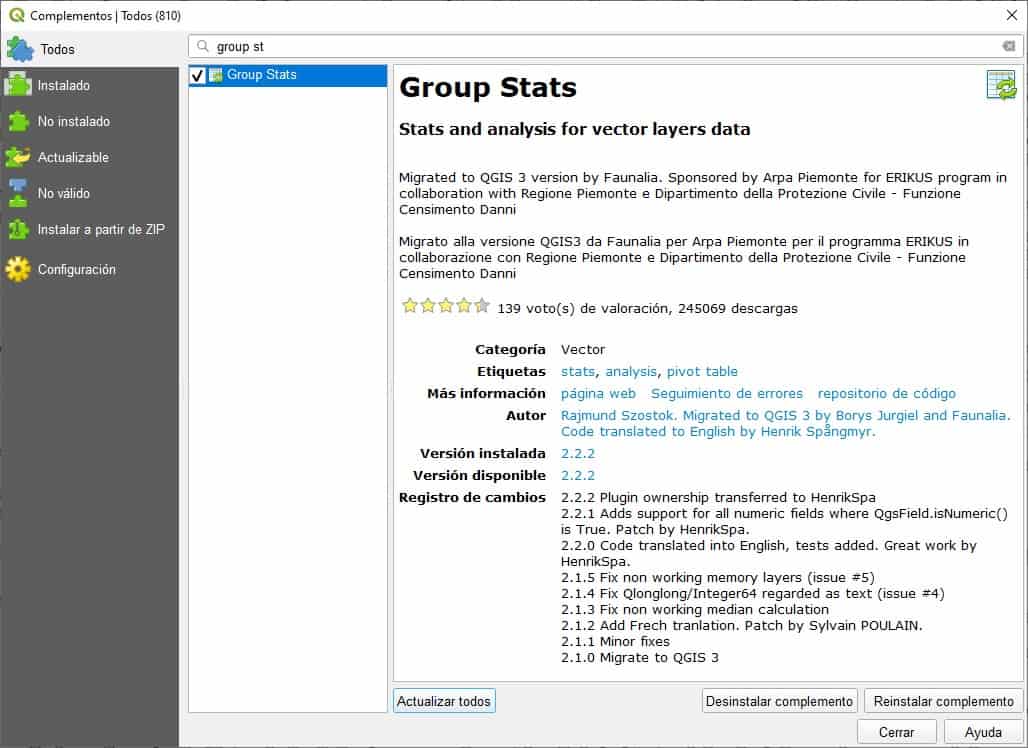Click the No válido broken plugin icon

[x=18, y=193]
